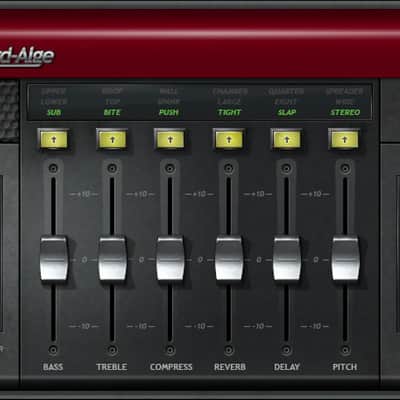Screen dimensions: 400x400
Task: Click the green PUSH mode text
Action: click(169, 112)
